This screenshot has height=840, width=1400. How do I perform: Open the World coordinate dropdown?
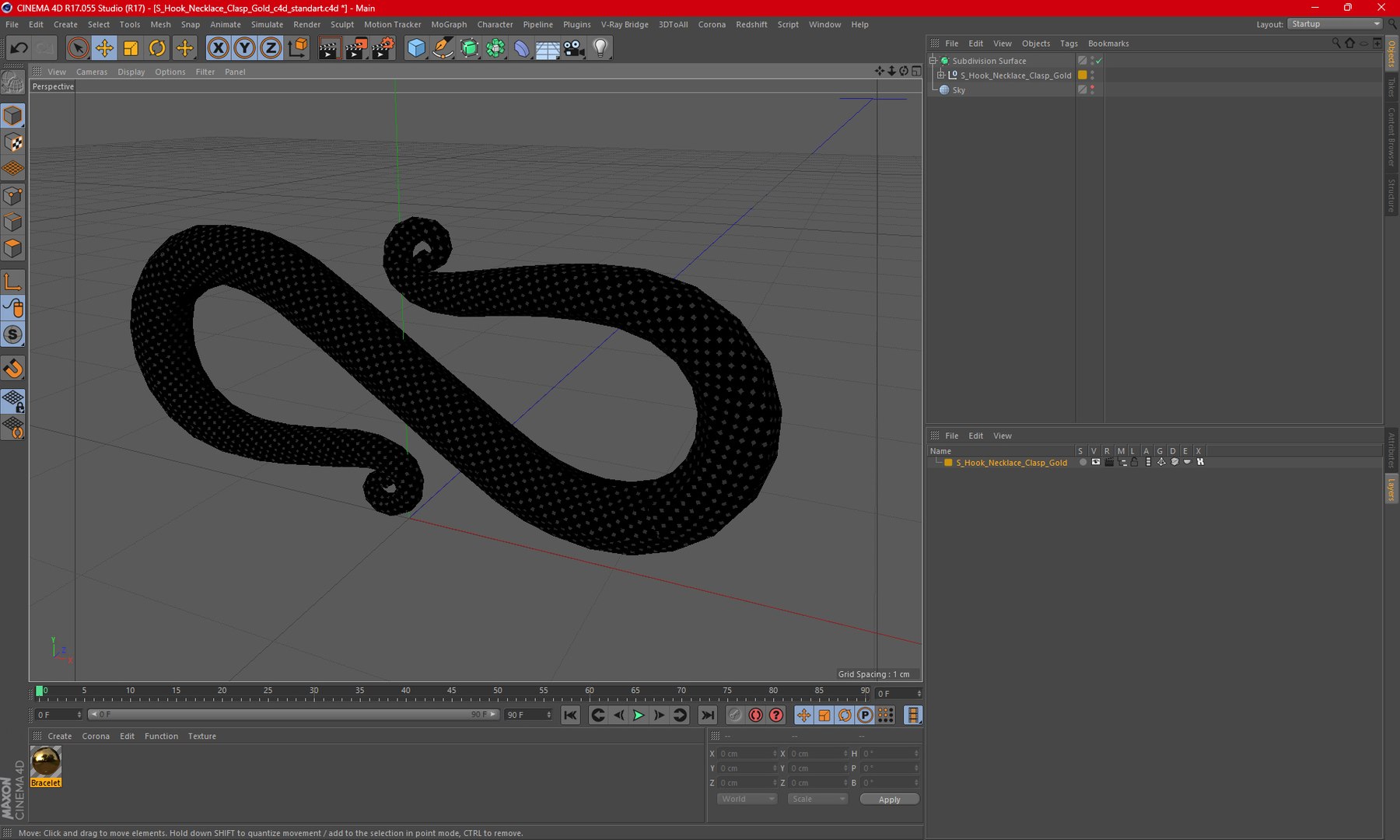[x=747, y=799]
